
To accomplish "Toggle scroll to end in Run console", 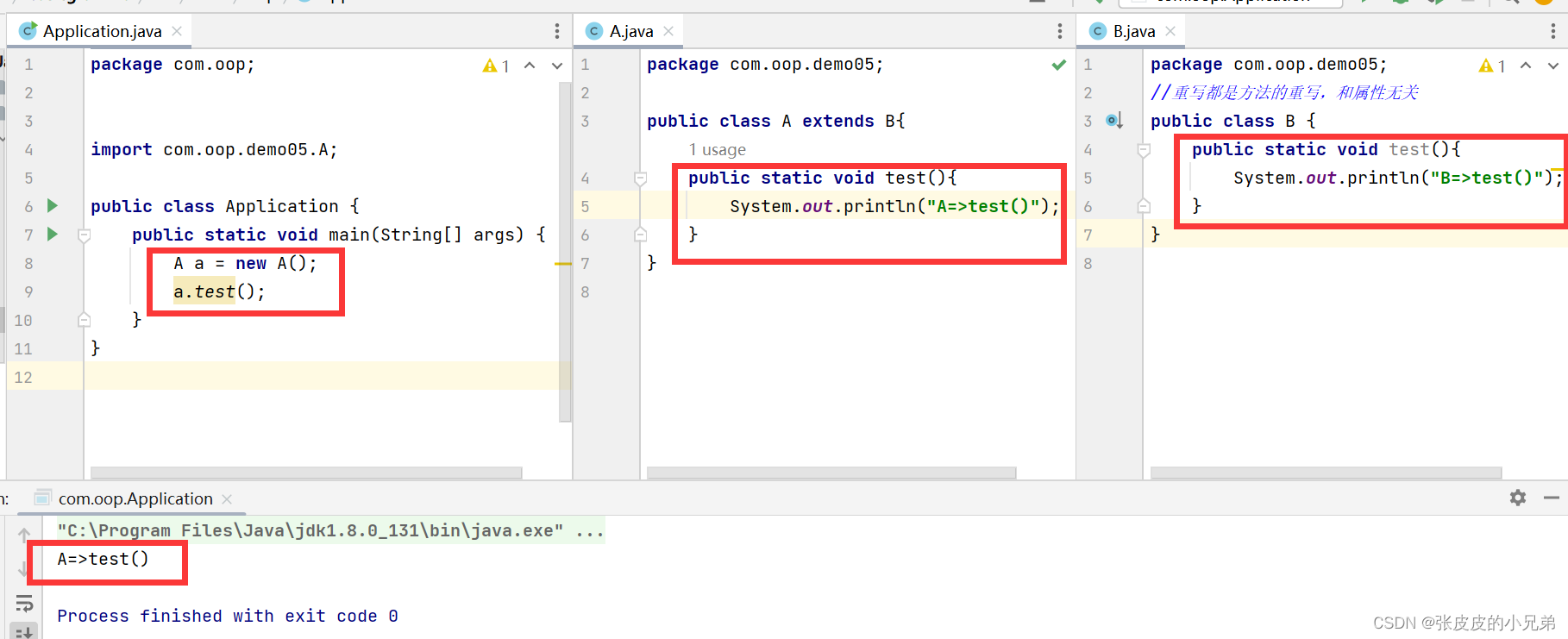I will click(24, 631).
